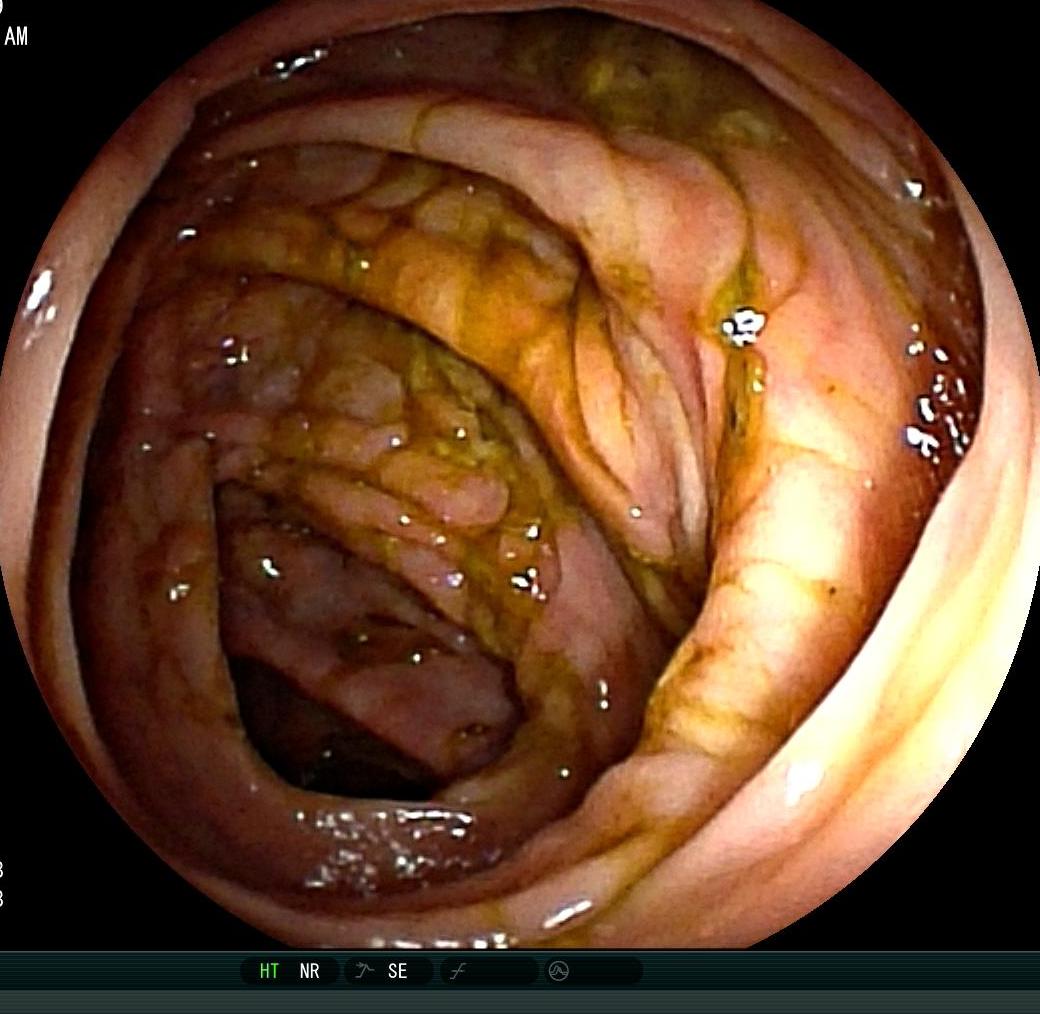Click the green HT indicator

click(x=269, y=971)
